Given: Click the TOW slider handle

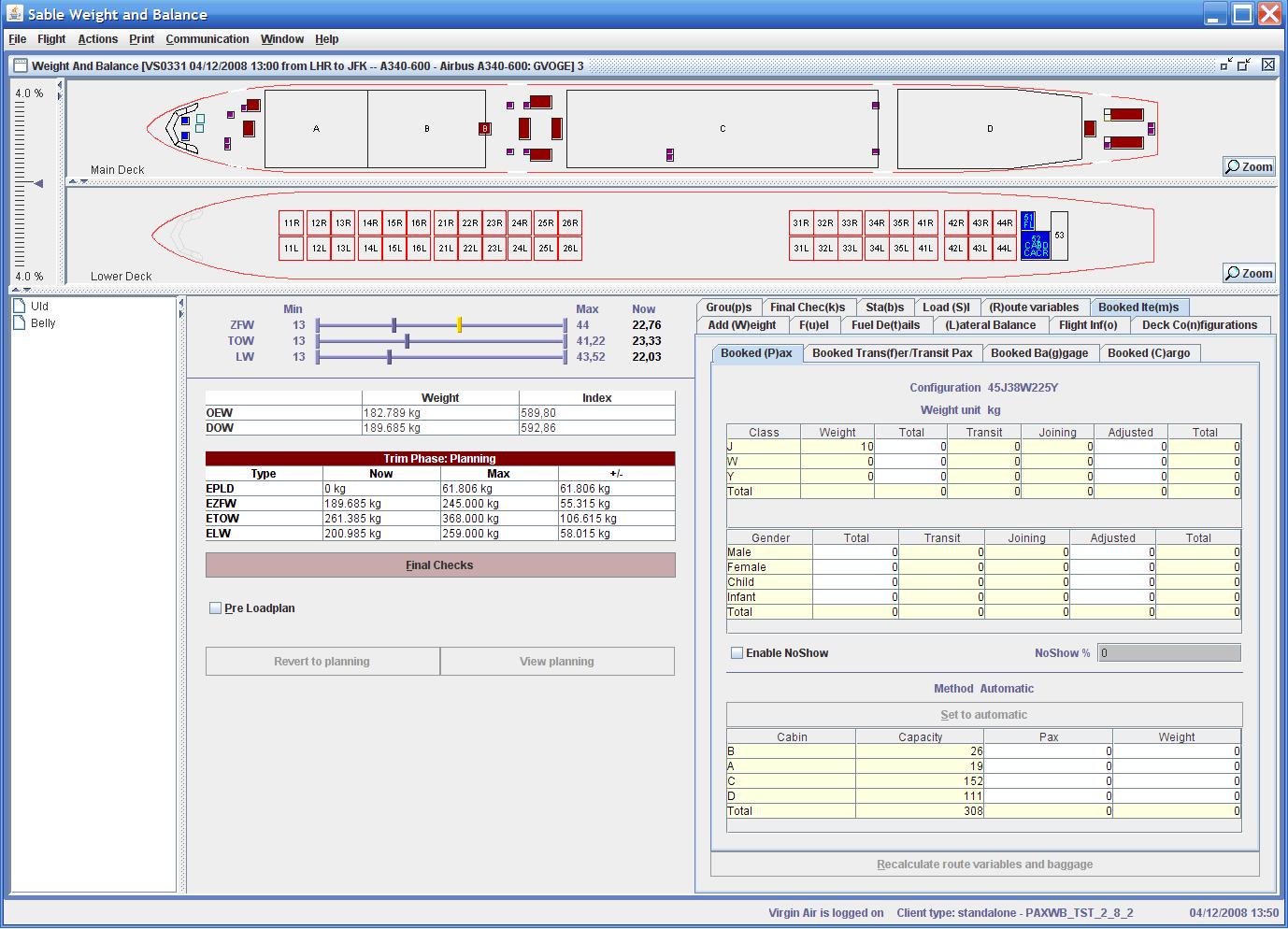Looking at the screenshot, I should [408, 341].
